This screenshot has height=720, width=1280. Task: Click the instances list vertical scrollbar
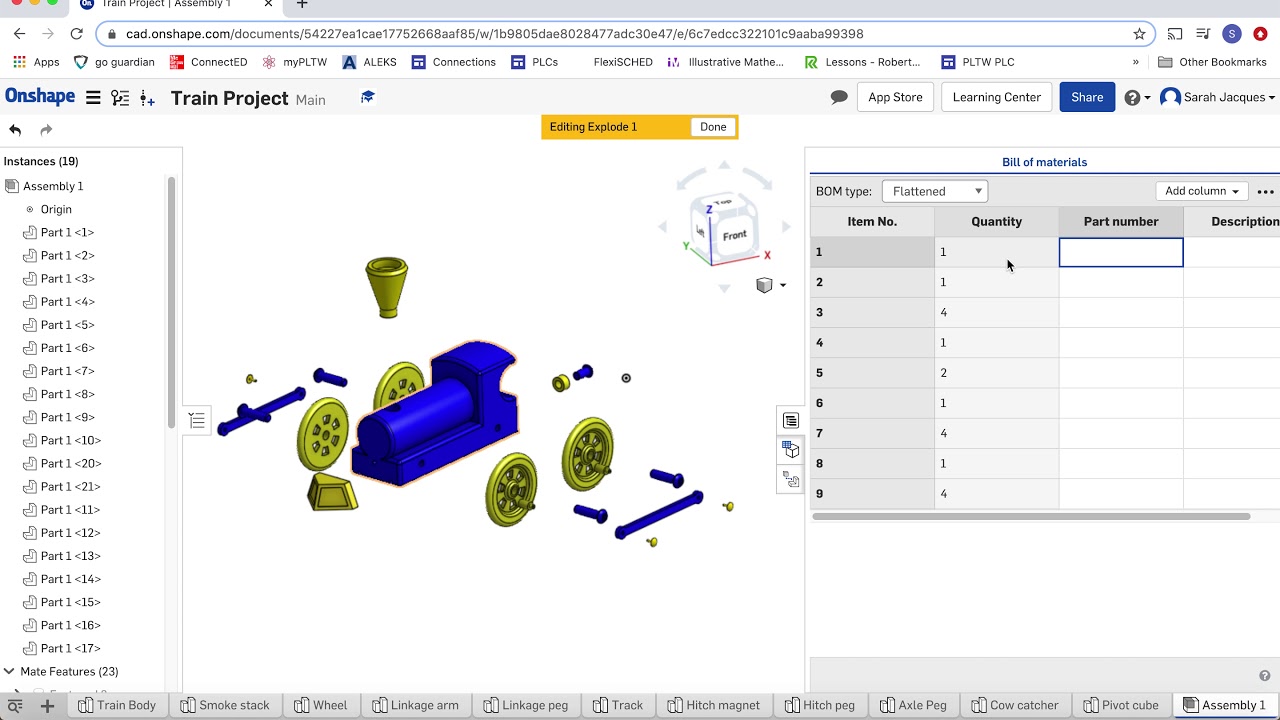[171, 305]
